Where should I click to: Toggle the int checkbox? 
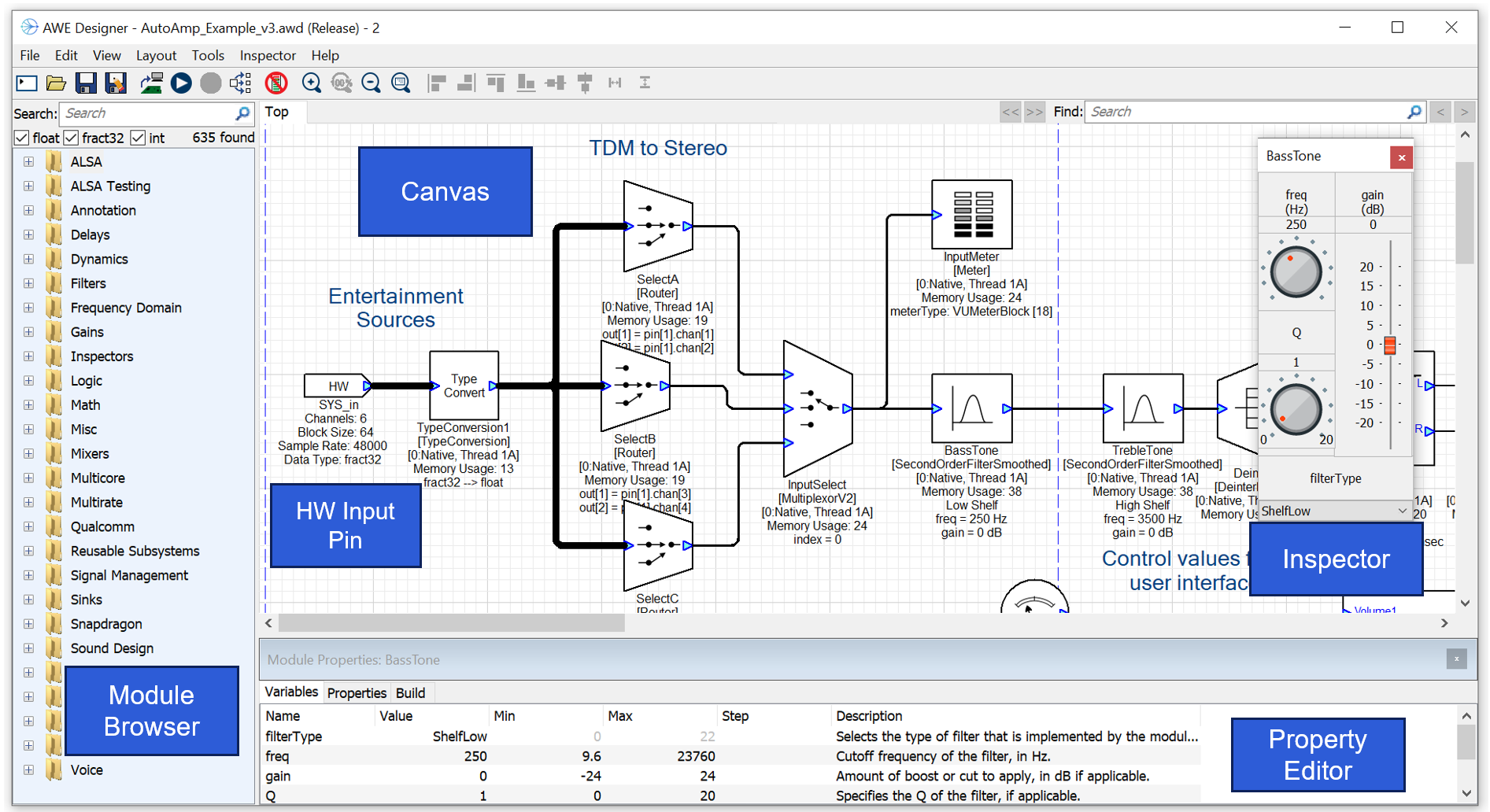[138, 138]
